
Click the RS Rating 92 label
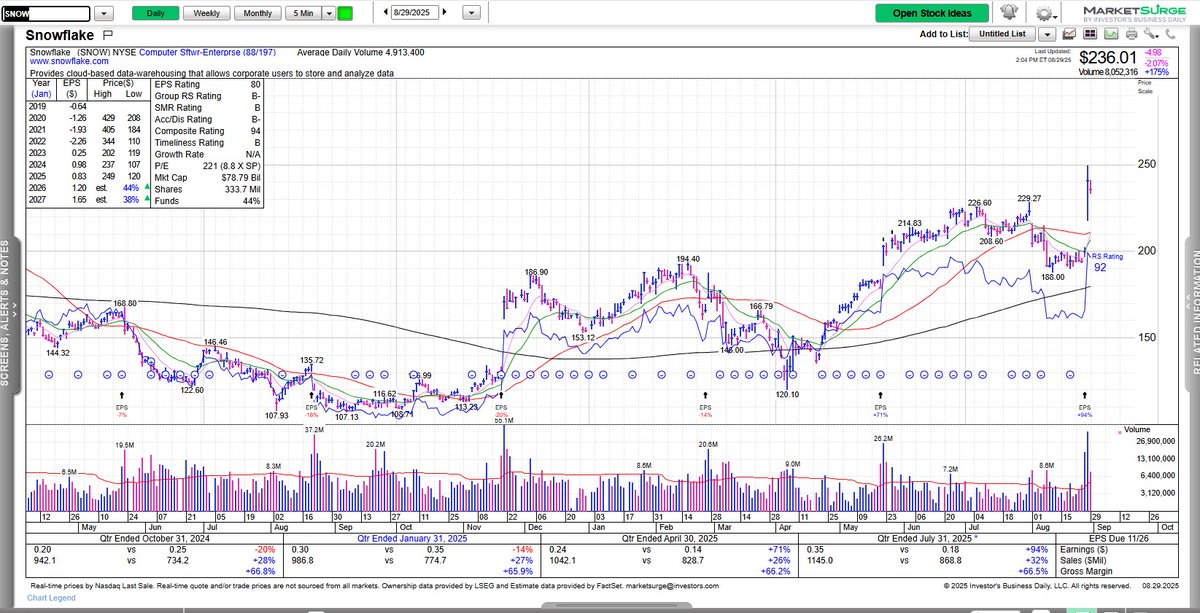(1107, 263)
